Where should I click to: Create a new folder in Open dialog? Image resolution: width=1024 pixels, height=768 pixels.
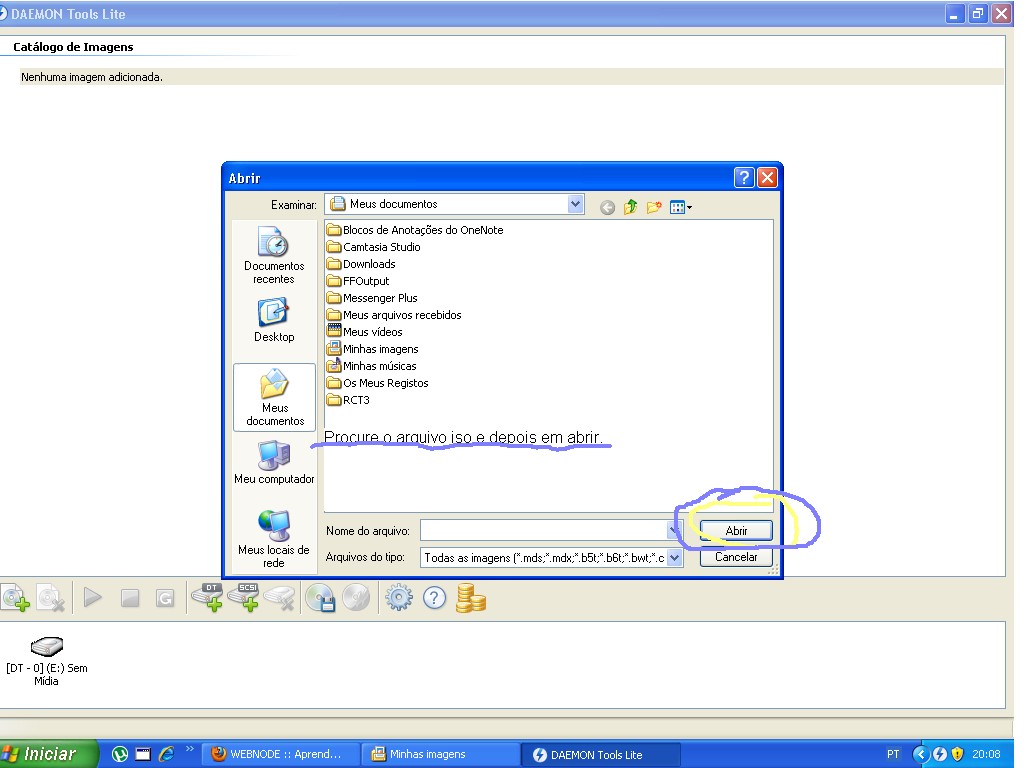(x=654, y=207)
